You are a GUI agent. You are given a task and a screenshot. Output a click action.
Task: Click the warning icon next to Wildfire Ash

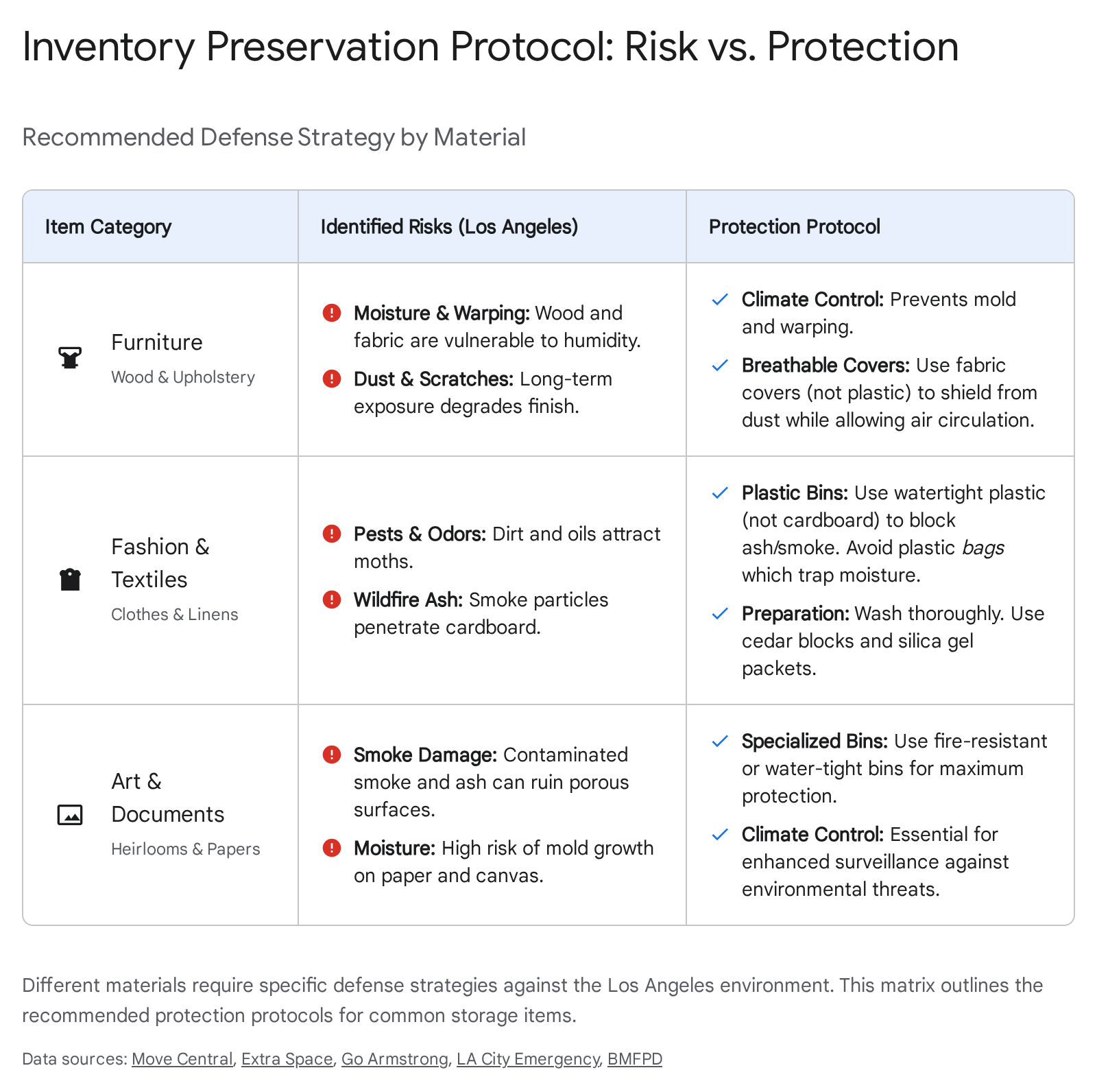coord(332,600)
